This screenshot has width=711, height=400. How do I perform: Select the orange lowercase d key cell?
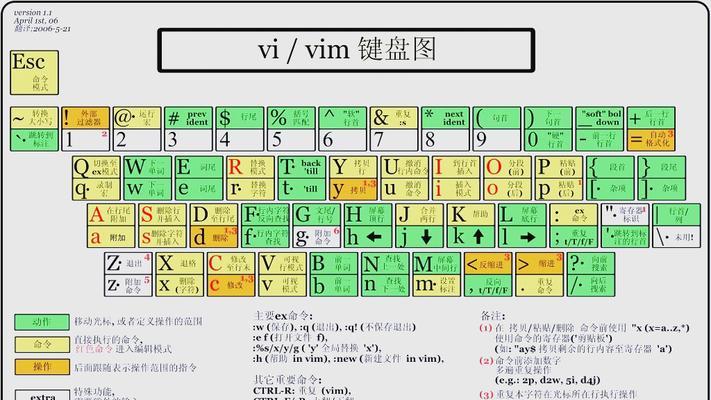tap(214, 236)
